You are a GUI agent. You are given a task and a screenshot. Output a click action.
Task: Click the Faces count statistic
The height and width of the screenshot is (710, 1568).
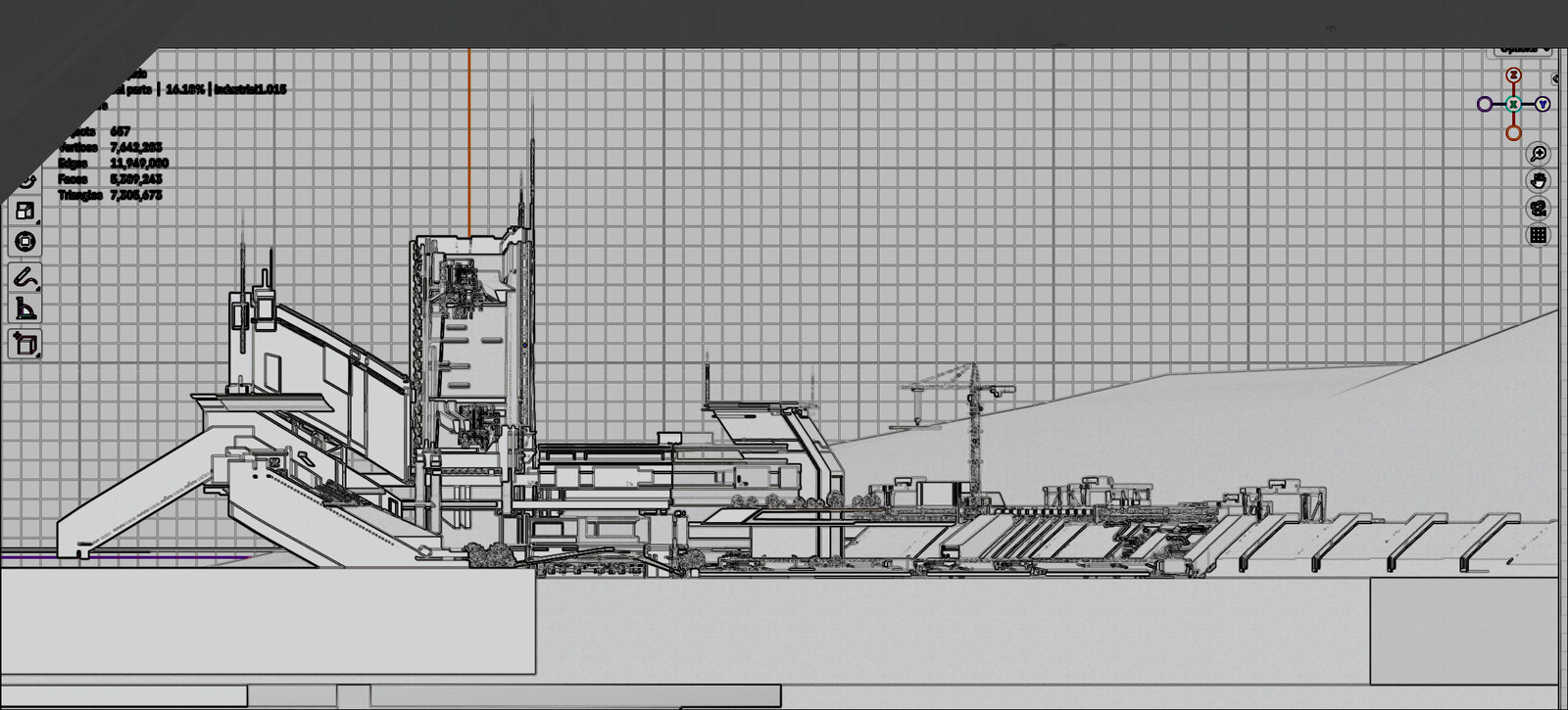point(111,178)
